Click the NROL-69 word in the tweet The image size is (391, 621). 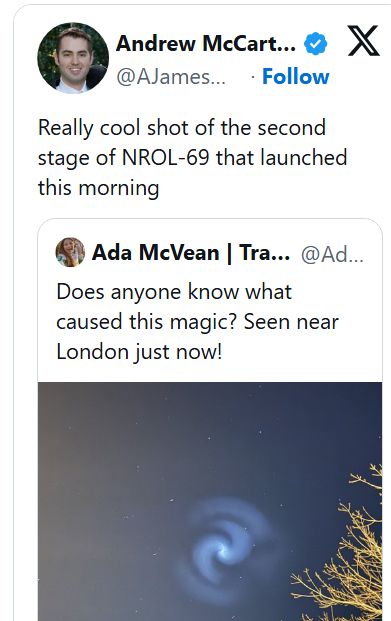[x=165, y=158]
